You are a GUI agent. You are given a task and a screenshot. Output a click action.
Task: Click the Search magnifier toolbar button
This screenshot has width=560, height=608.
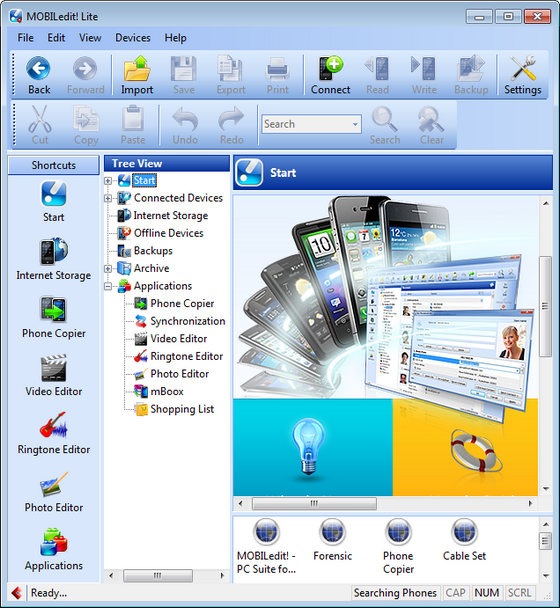[384, 126]
